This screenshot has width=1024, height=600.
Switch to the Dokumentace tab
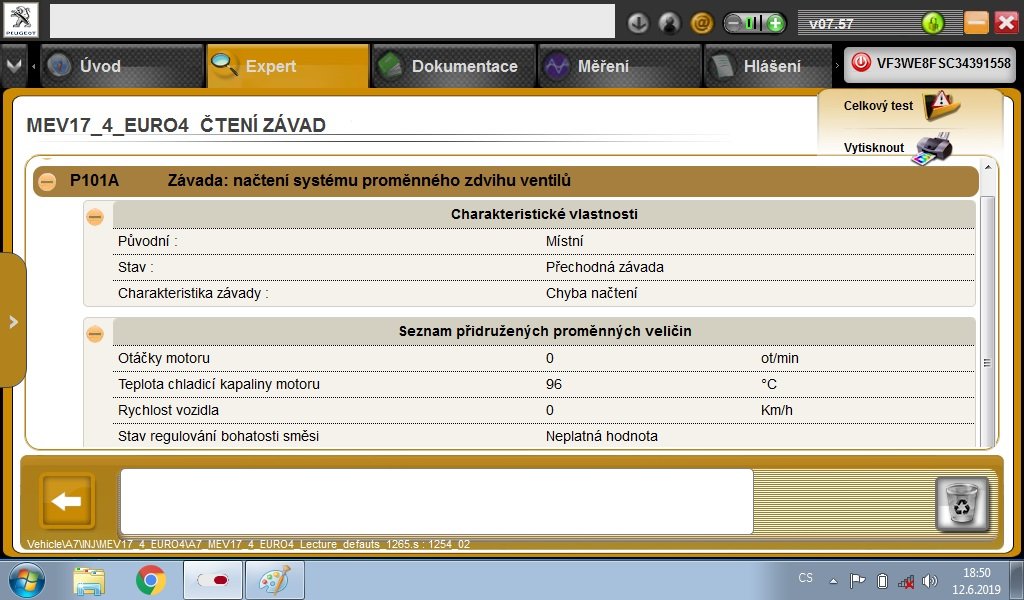(x=453, y=66)
